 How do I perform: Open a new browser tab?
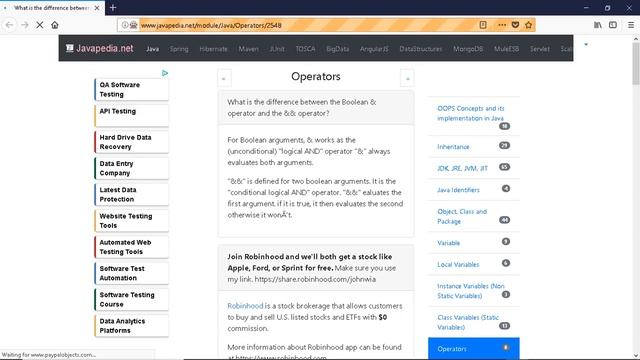(x=113, y=7)
